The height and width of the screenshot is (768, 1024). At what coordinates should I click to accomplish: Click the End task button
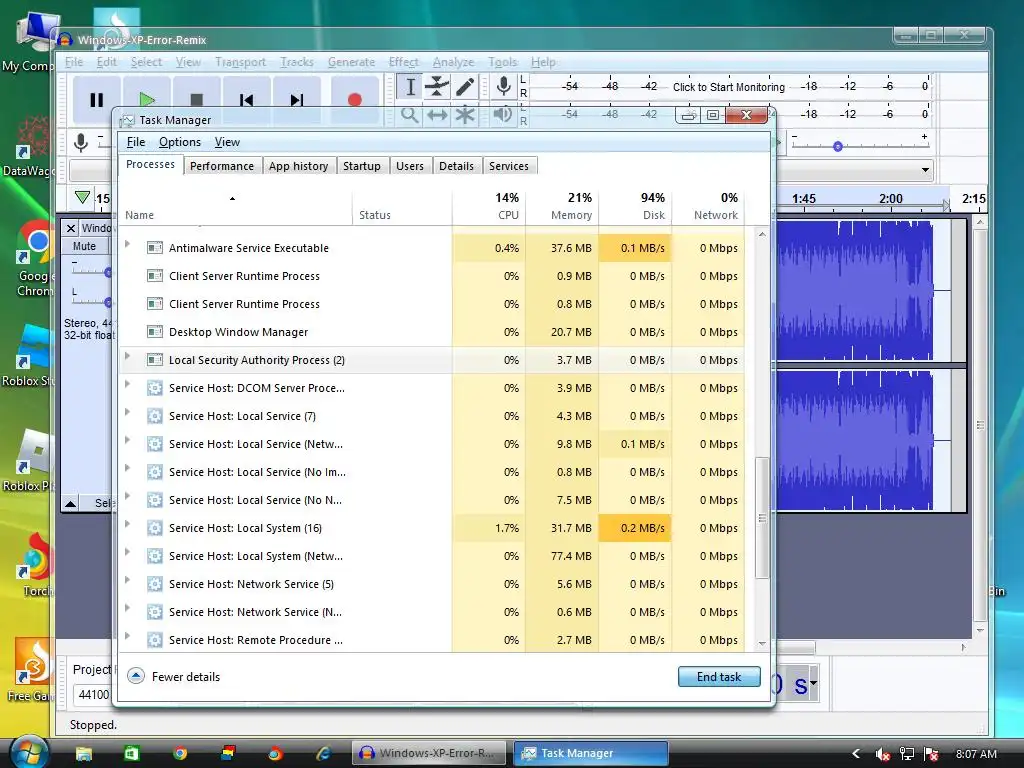719,677
